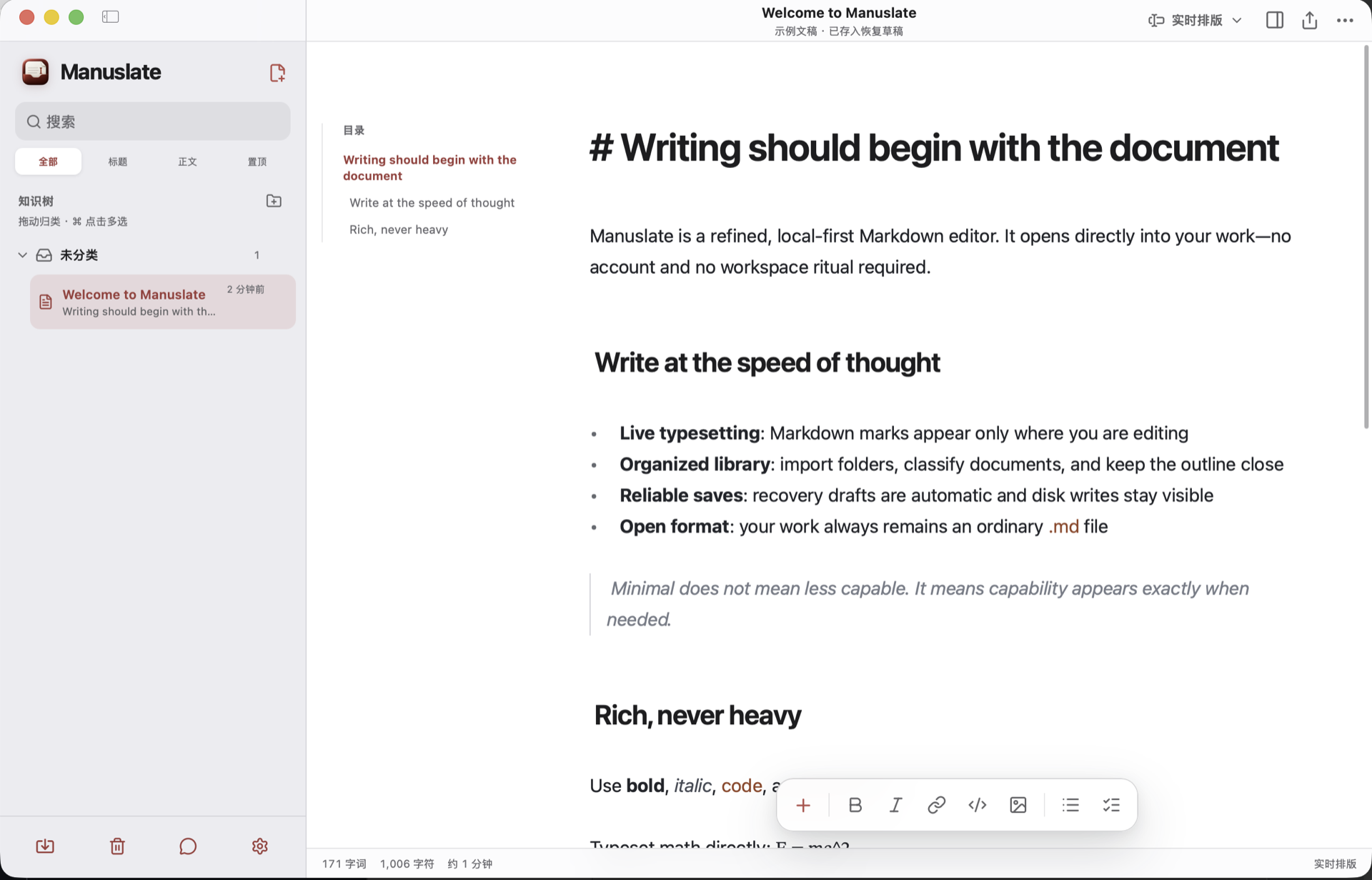Apply italic formatting
This screenshot has width=1372, height=880.
click(x=895, y=805)
